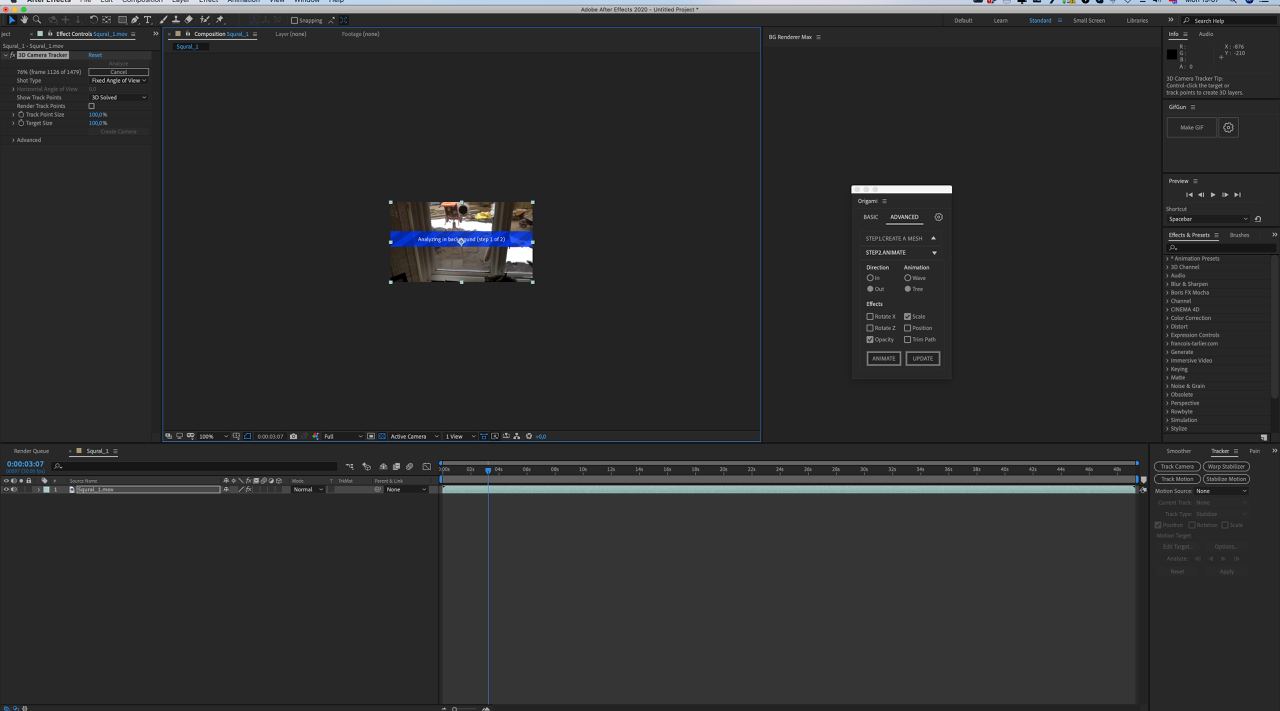The width and height of the screenshot is (1280, 711).
Task: Expand STEP2.ANIMATE section arrow
Action: (x=934, y=252)
